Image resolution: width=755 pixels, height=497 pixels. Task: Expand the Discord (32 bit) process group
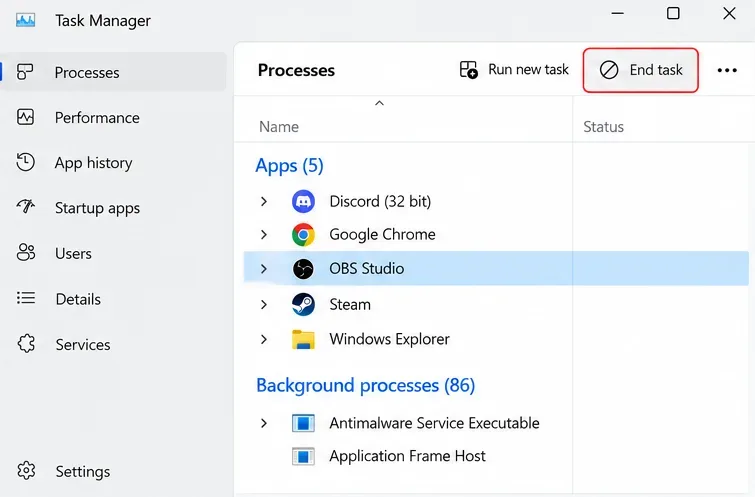[263, 201]
